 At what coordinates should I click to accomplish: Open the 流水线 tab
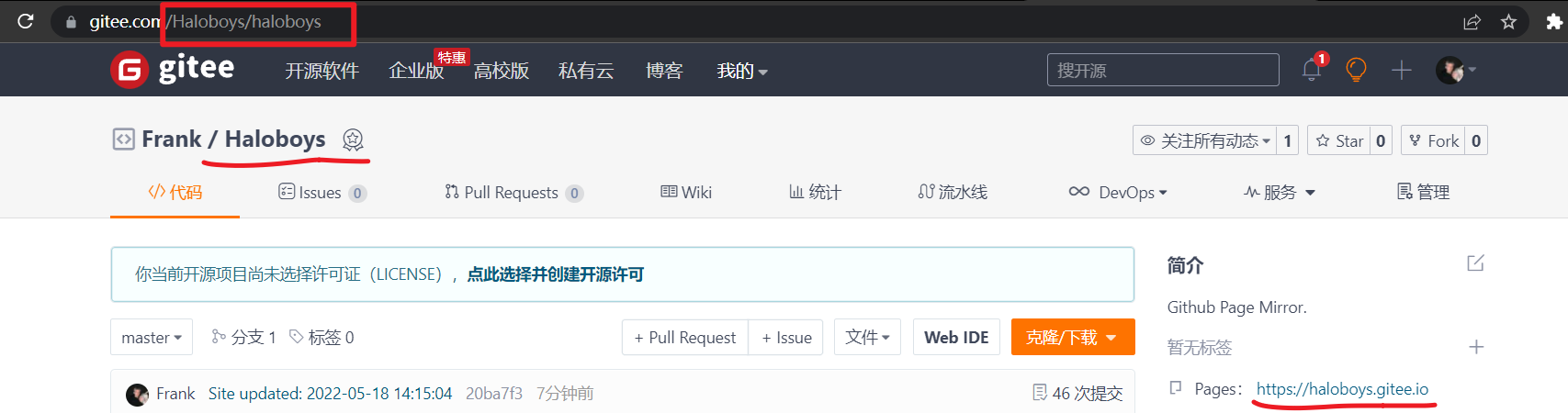[x=953, y=192]
